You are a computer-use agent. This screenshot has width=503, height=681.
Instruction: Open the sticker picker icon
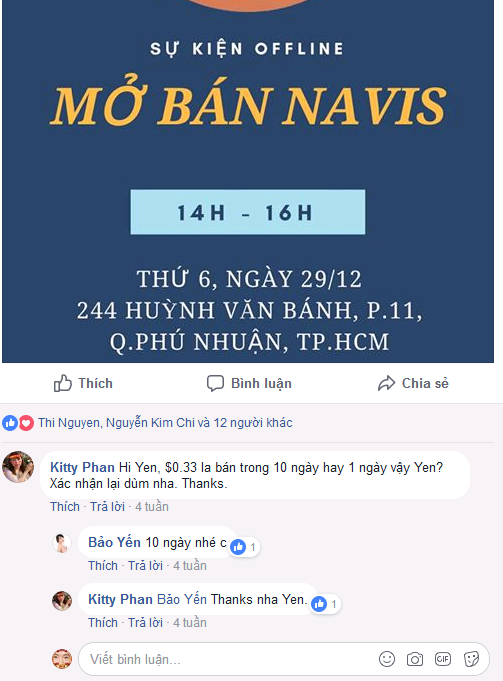coord(471,659)
